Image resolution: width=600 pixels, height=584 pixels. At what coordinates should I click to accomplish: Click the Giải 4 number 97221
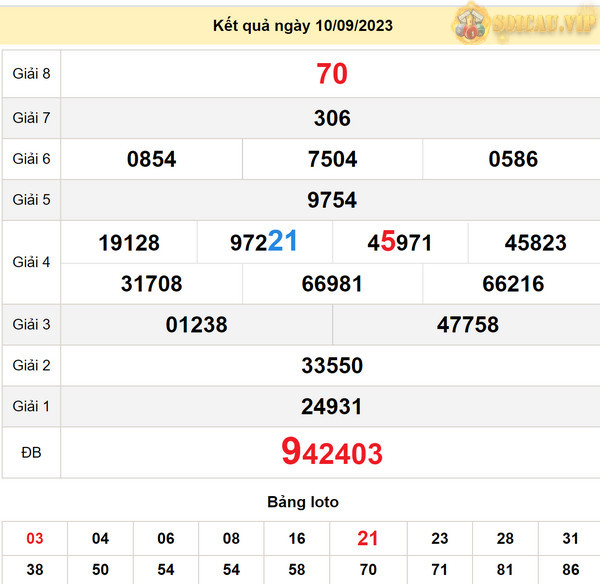264,242
